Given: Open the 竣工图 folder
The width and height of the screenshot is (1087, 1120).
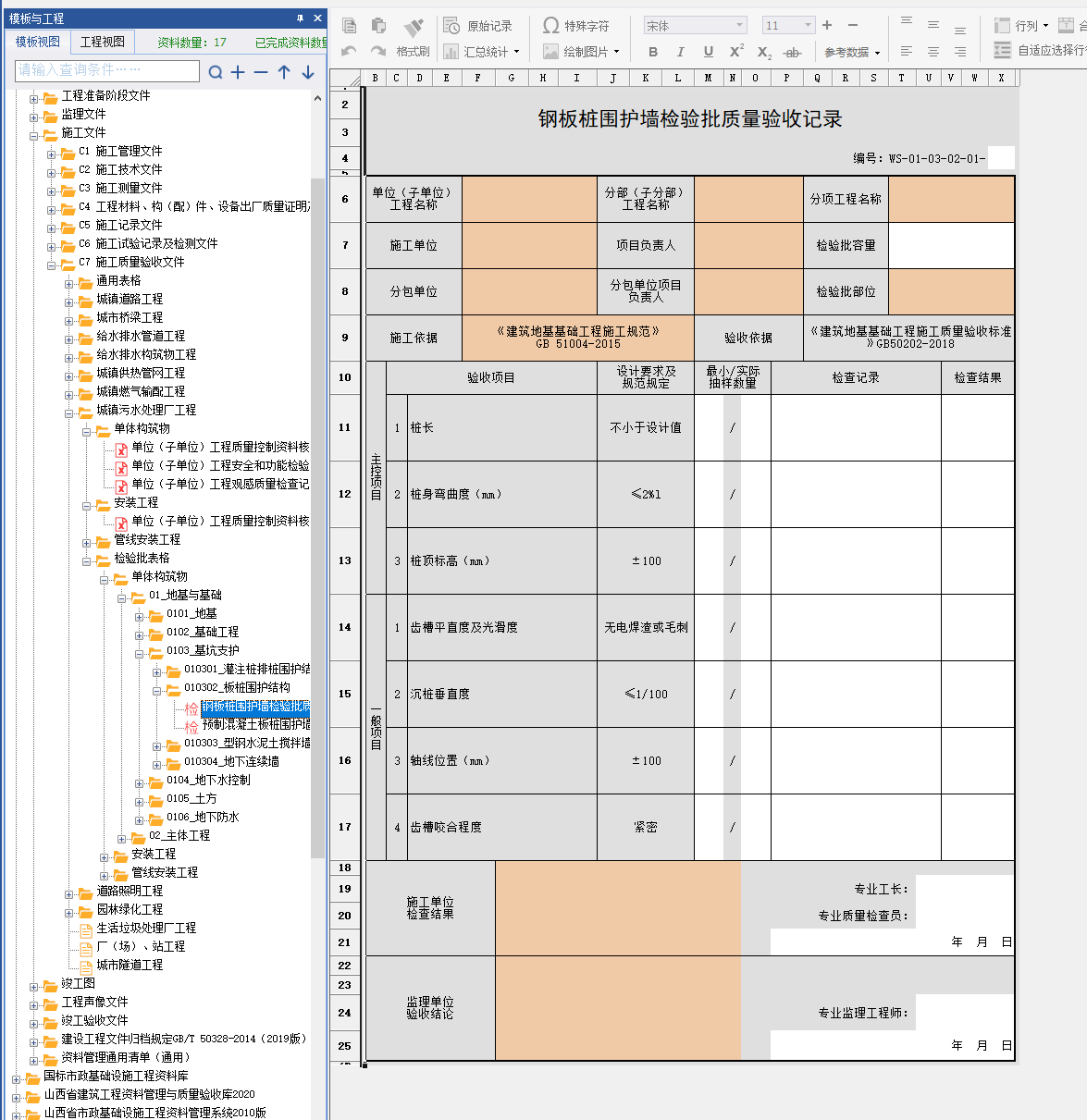Looking at the screenshot, I should [x=78, y=983].
